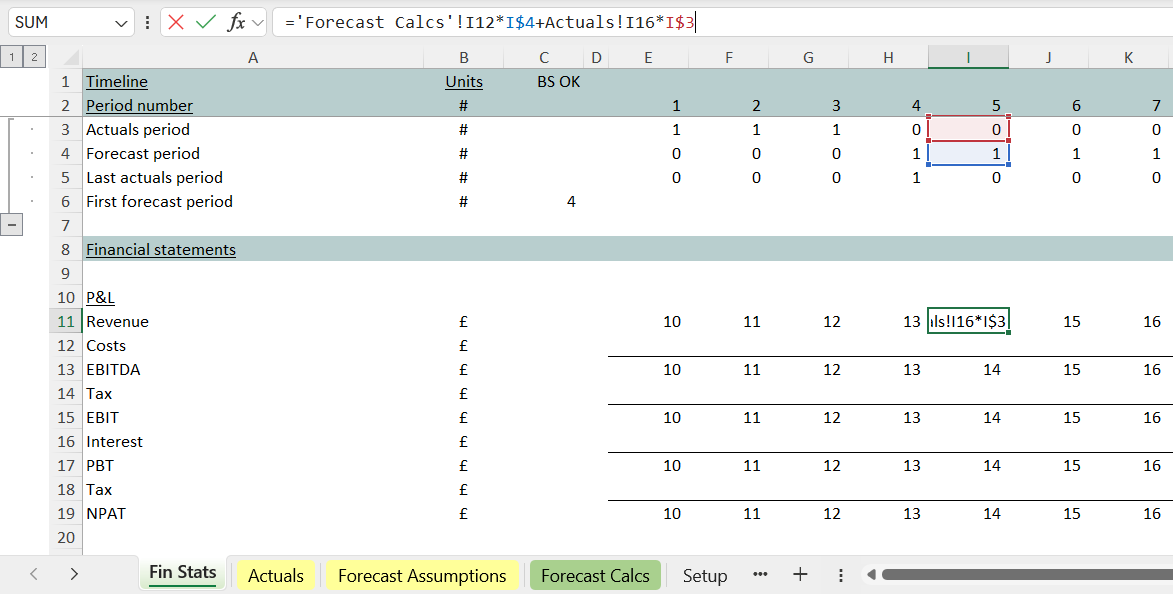Select the Forecast Assumptions sheet tab
The width and height of the screenshot is (1173, 594).
422,575
